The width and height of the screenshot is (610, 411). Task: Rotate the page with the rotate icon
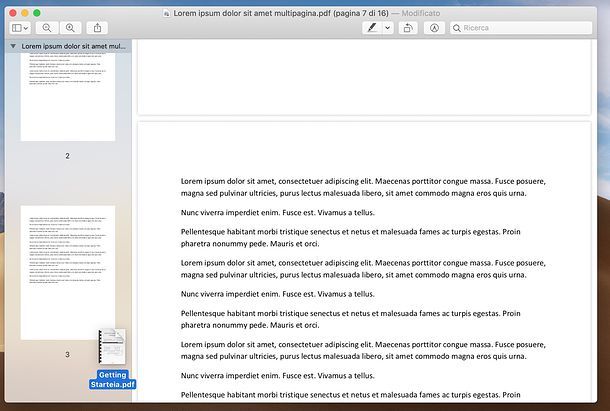click(408, 28)
